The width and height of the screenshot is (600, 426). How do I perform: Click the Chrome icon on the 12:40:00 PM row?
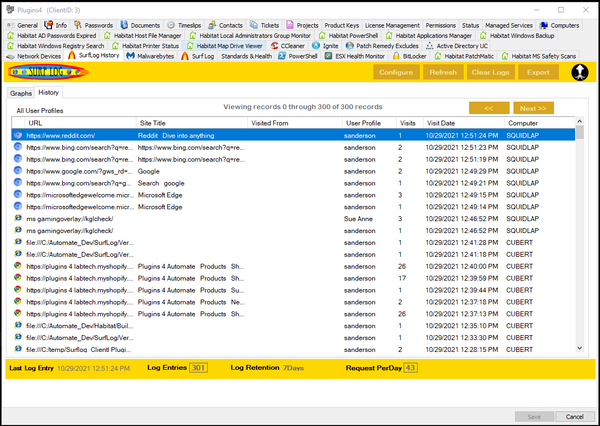click(x=18, y=266)
